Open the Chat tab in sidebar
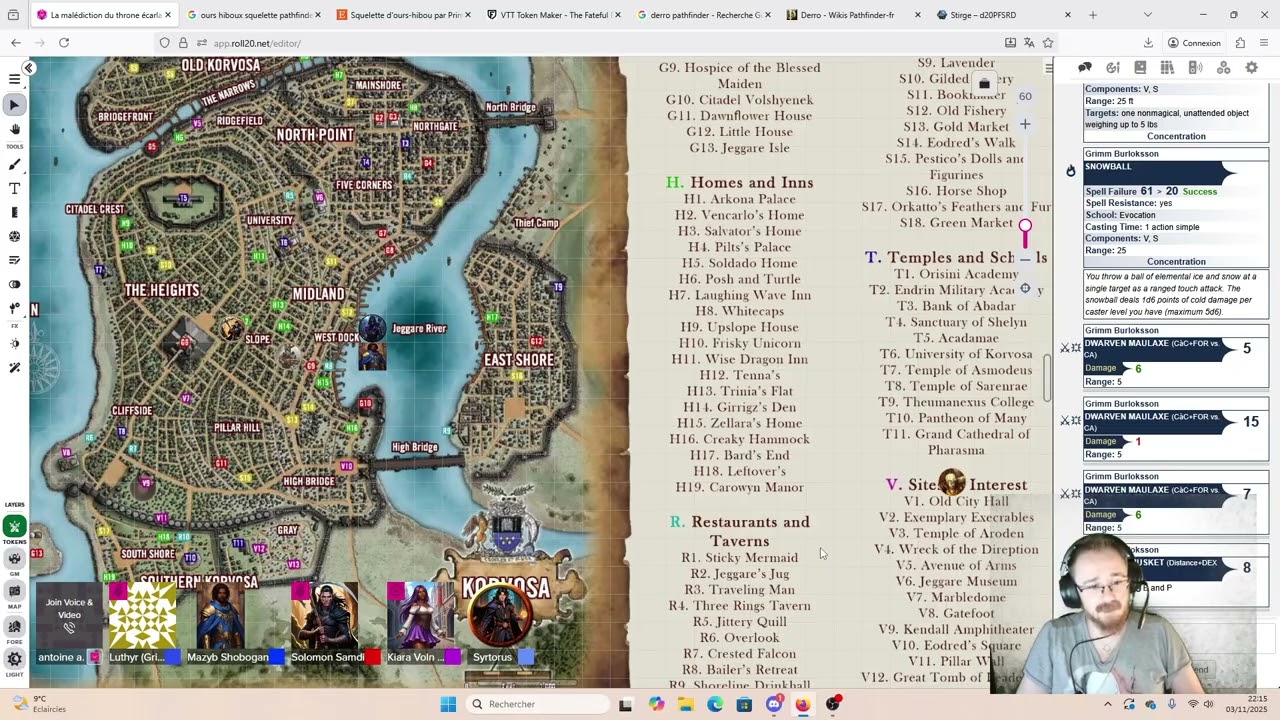The height and width of the screenshot is (720, 1280). (x=1085, y=67)
